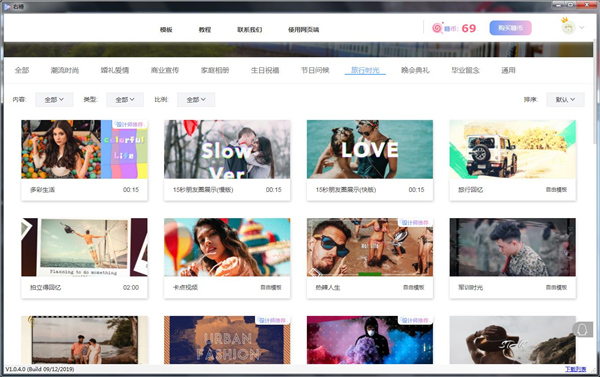Screen dimensions: 600x377
Task: Open the Colorful Life 多彩生活 template thumbnail
Action: [x=85, y=149]
